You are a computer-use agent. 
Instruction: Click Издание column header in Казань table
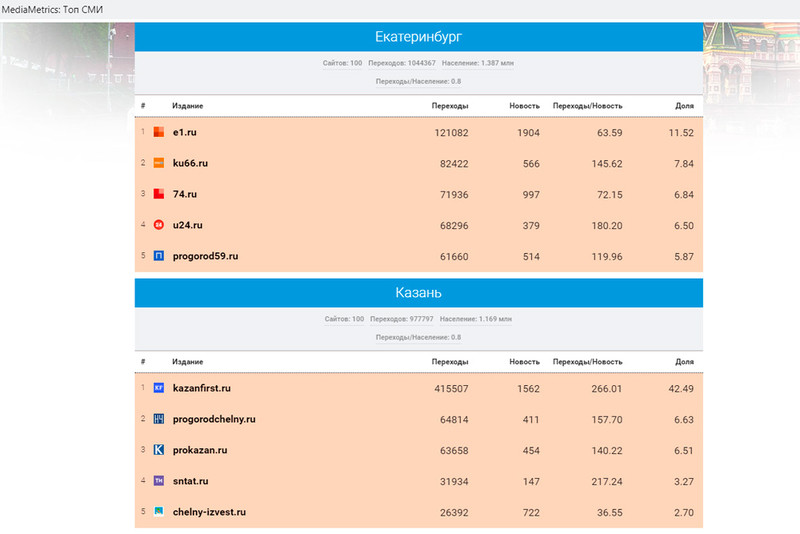point(188,362)
